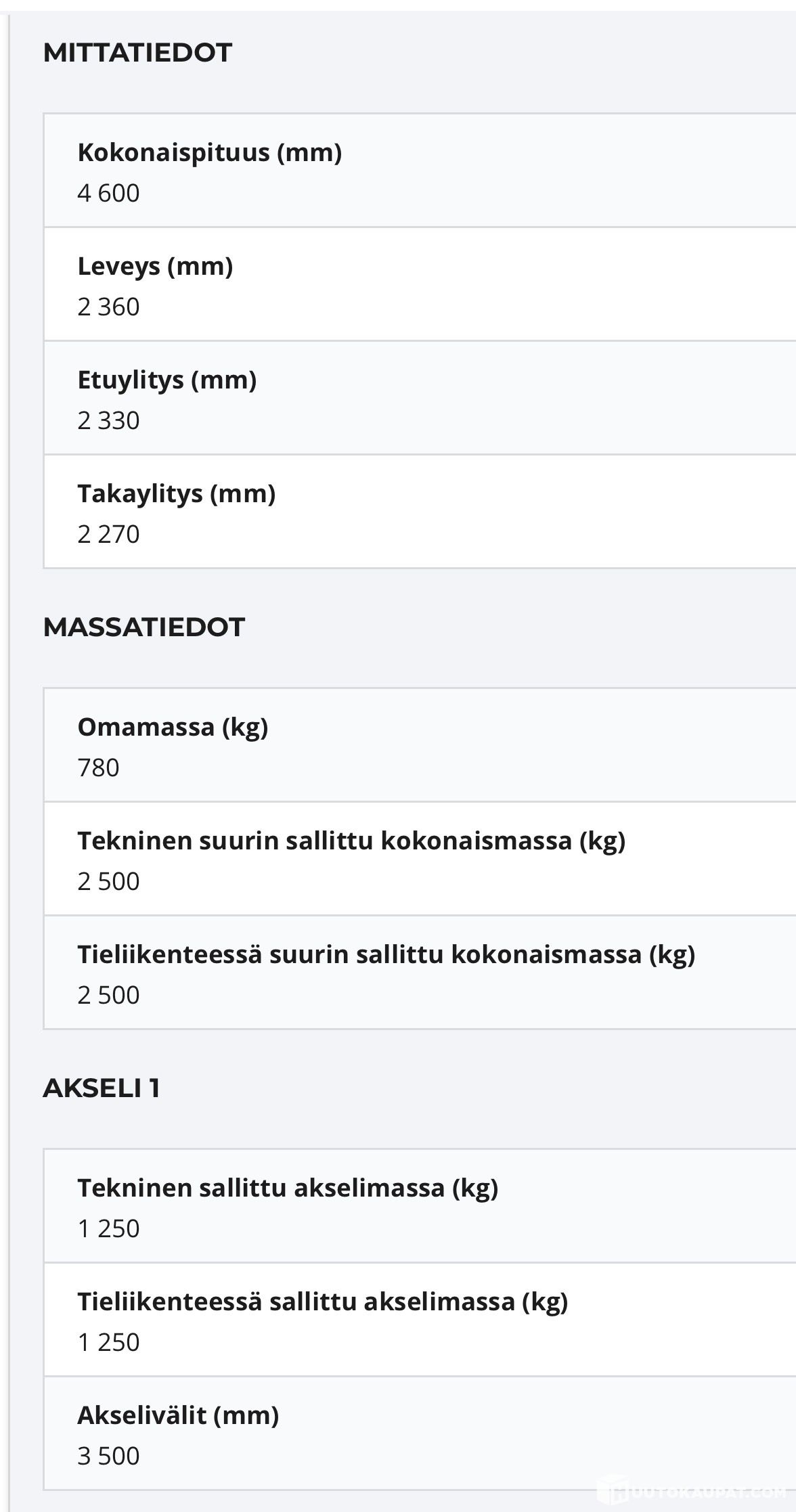Image resolution: width=796 pixels, height=1512 pixels.
Task: Click the Etuylitys (mm) label
Action: pyautogui.click(x=167, y=380)
